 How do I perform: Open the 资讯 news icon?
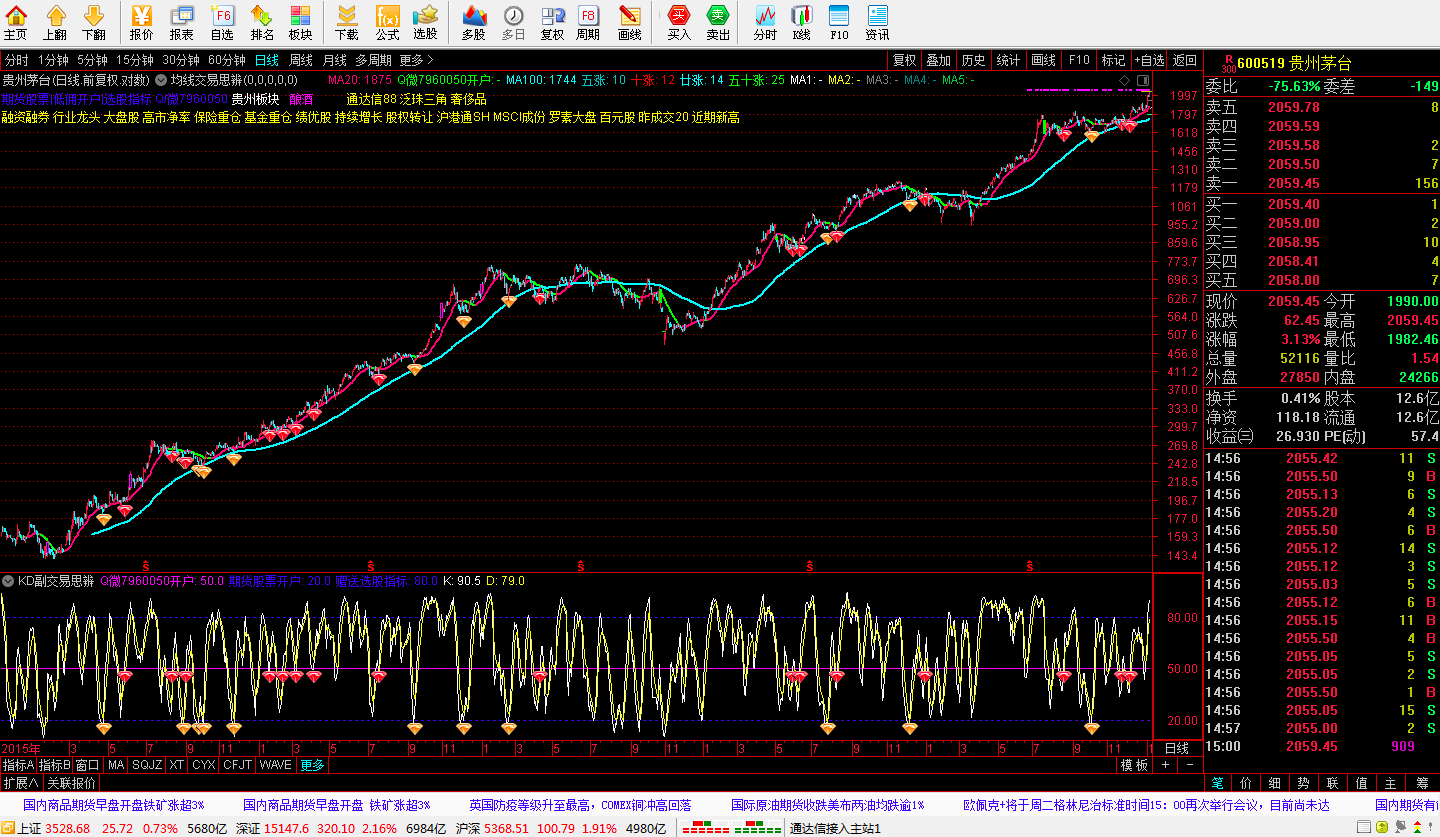(877, 22)
